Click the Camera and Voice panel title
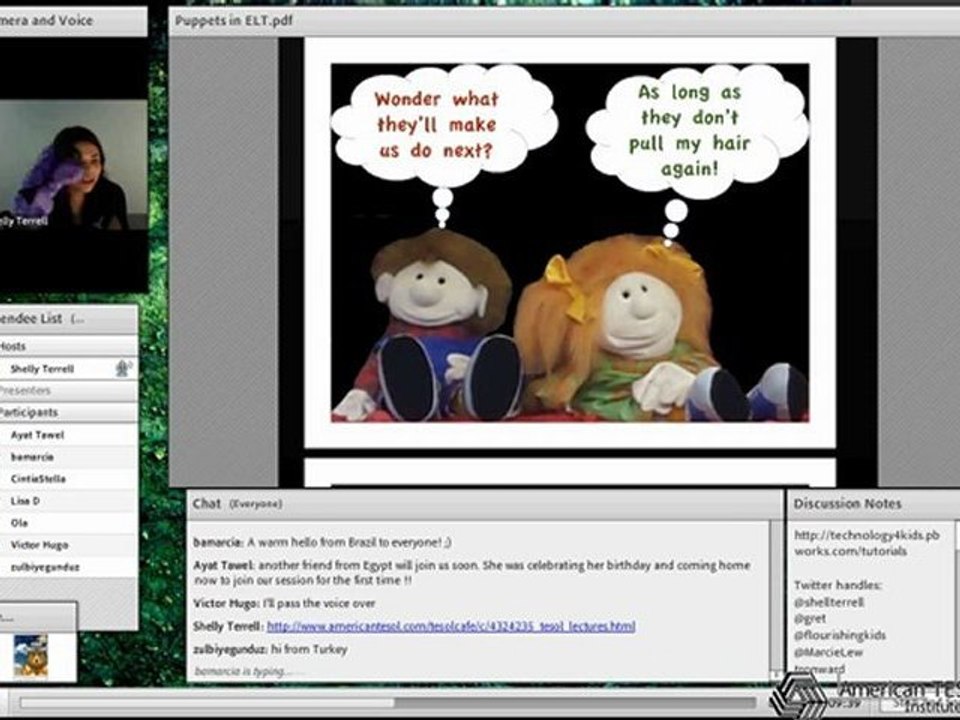 47,20
